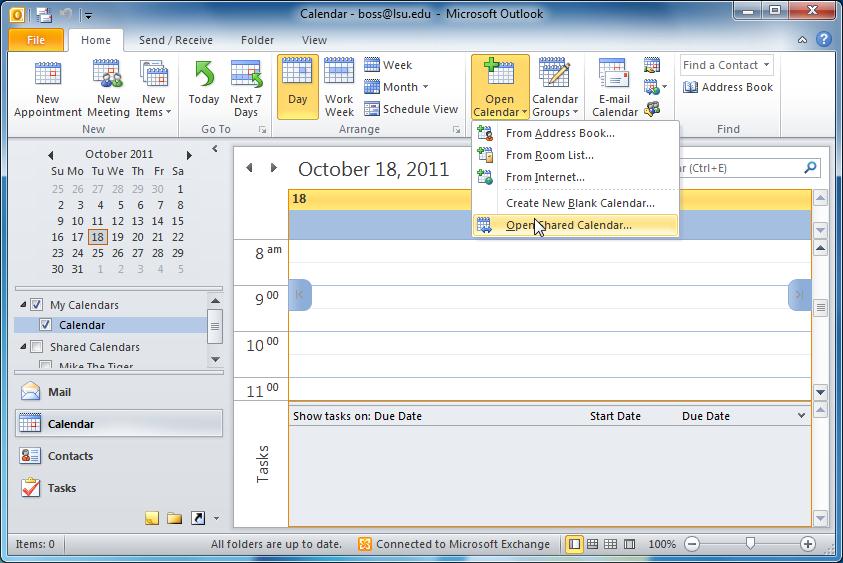Open the Mail module
Screen dimensions: 843x563
[x=118, y=391]
